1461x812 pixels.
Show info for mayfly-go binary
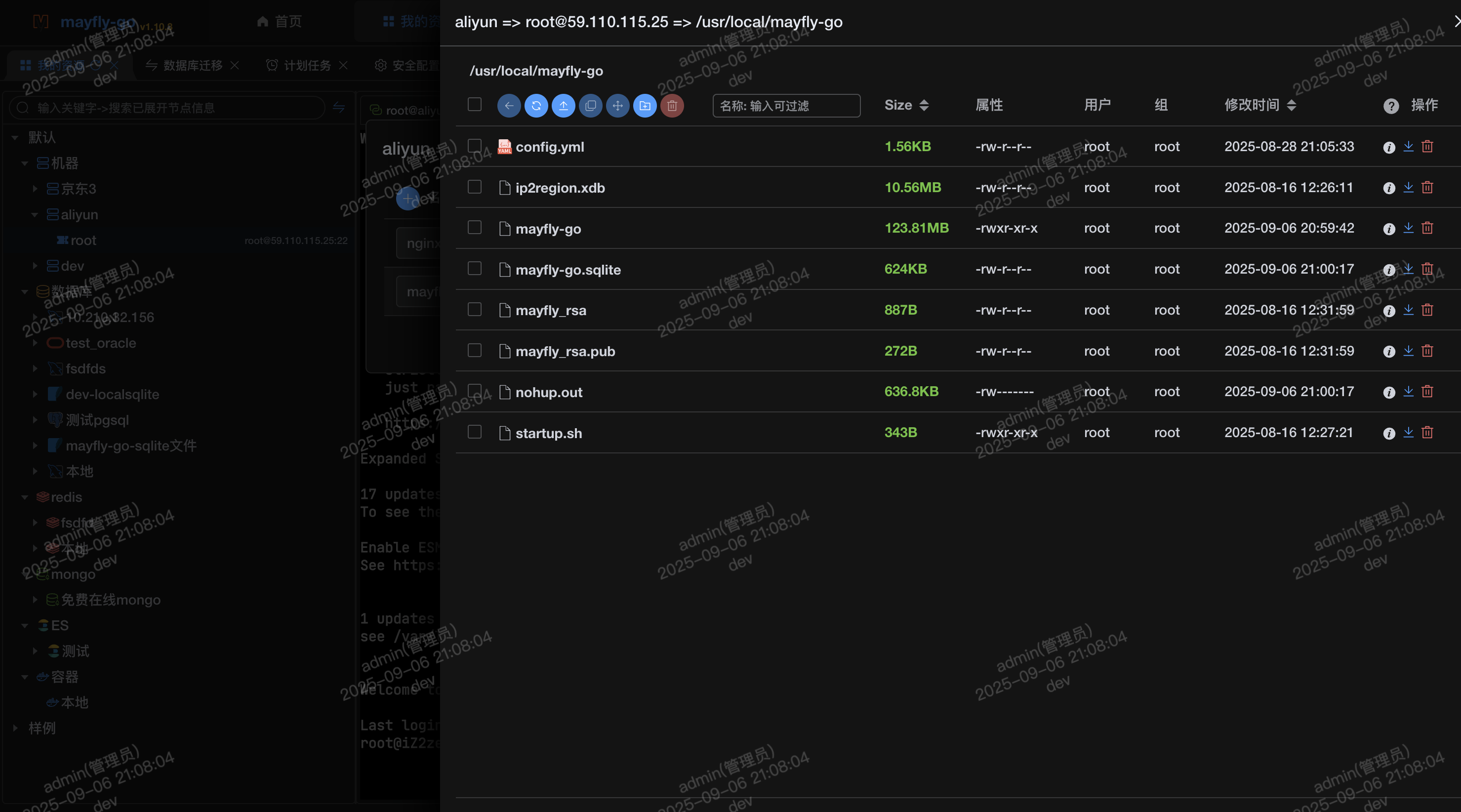click(x=1389, y=229)
